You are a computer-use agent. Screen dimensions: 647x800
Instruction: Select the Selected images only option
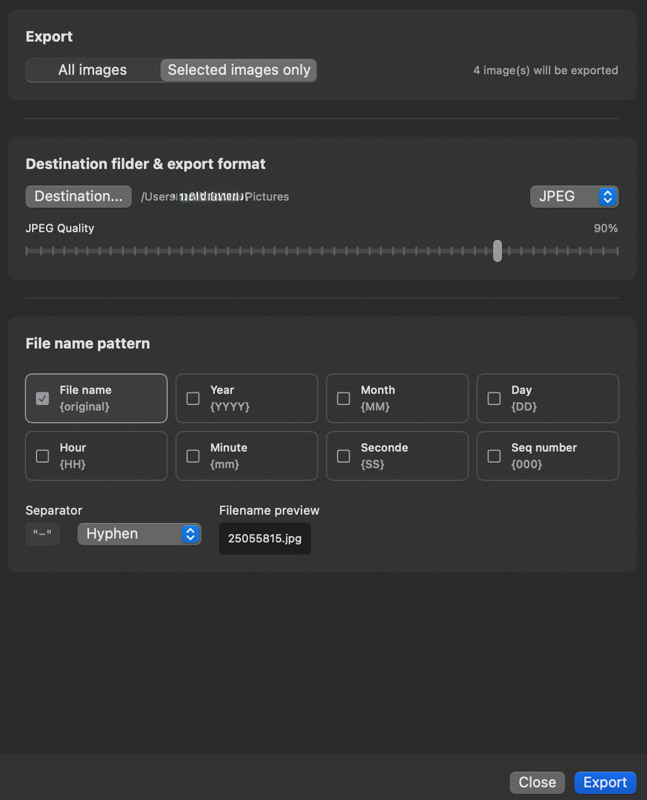pos(237,70)
